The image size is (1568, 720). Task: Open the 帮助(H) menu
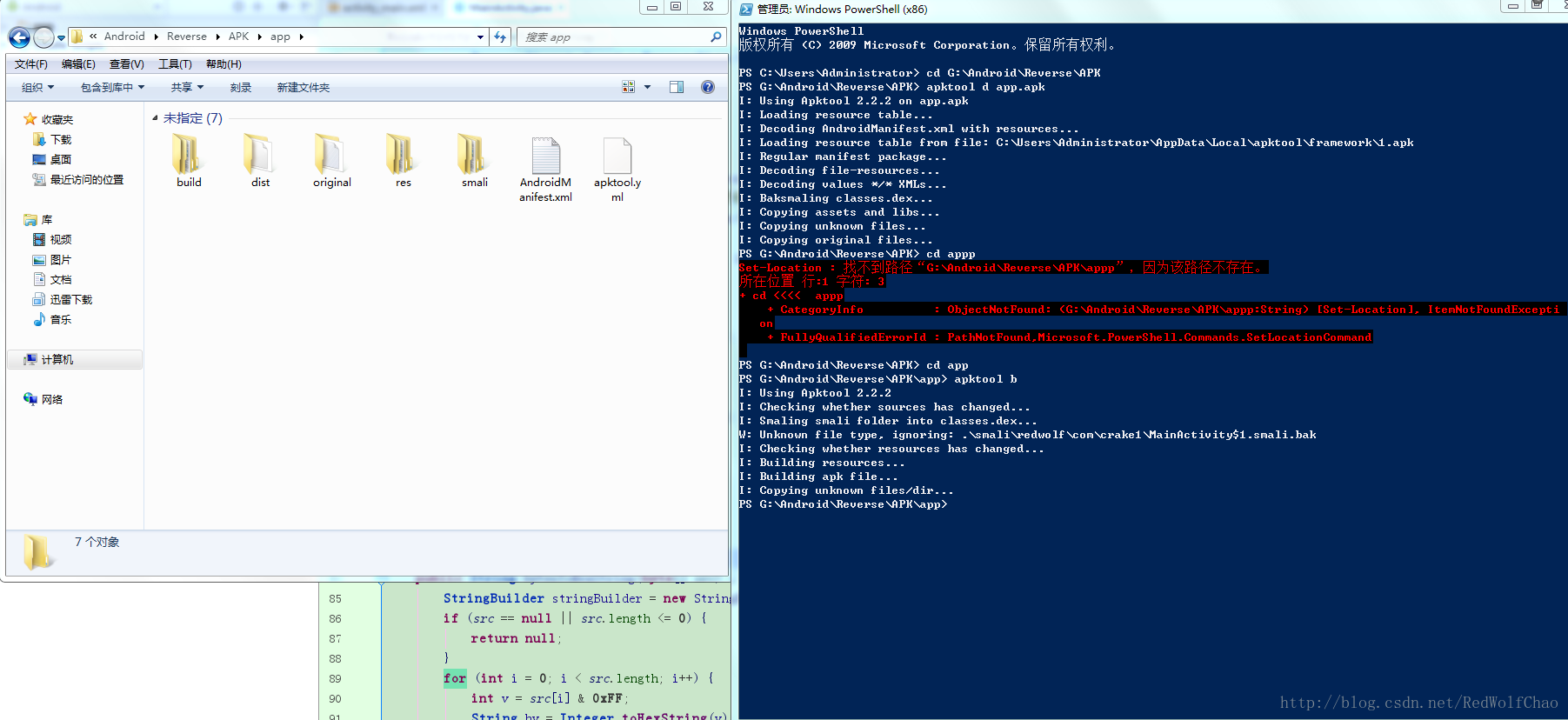(224, 64)
